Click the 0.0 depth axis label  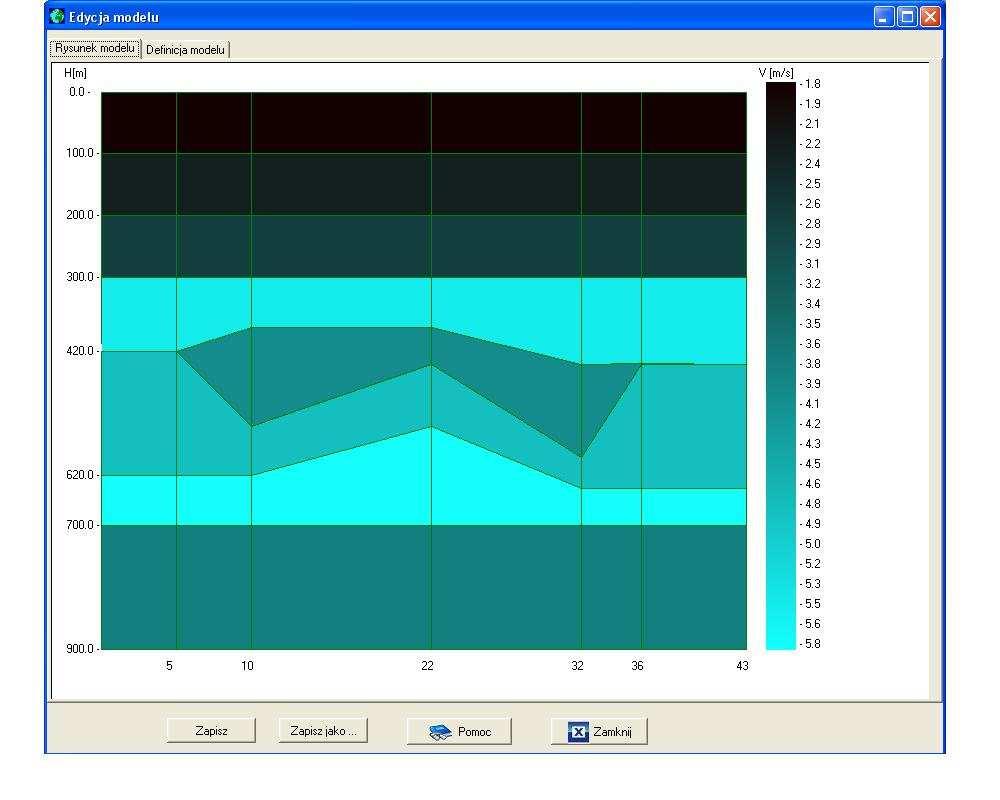pos(77,92)
